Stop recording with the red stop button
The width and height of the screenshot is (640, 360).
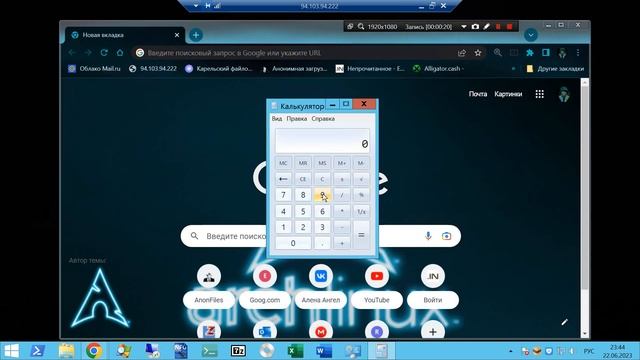click(x=509, y=27)
